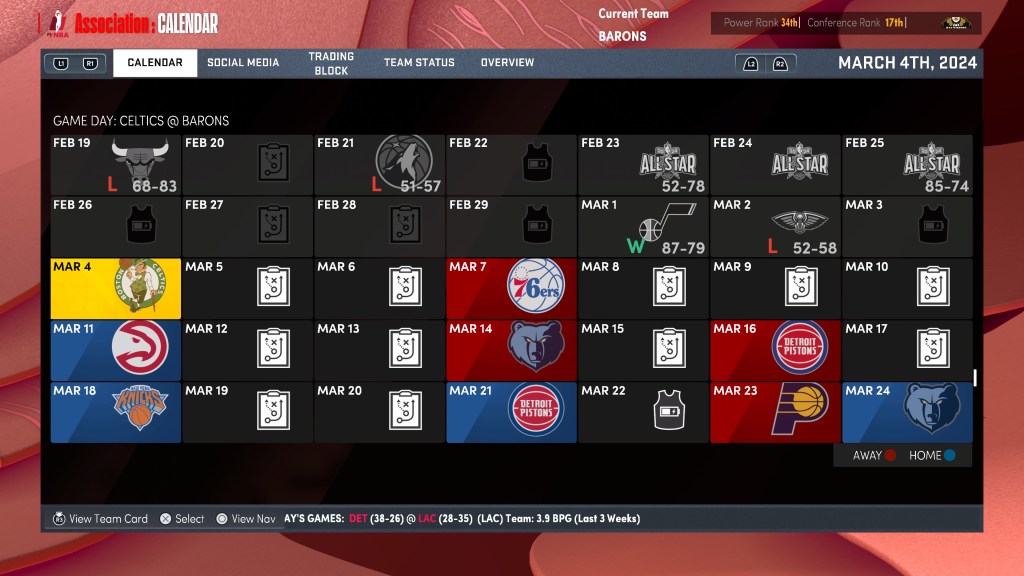1024x576 pixels.
Task: Open the Pistons away game on Mar 16
Action: (799, 348)
